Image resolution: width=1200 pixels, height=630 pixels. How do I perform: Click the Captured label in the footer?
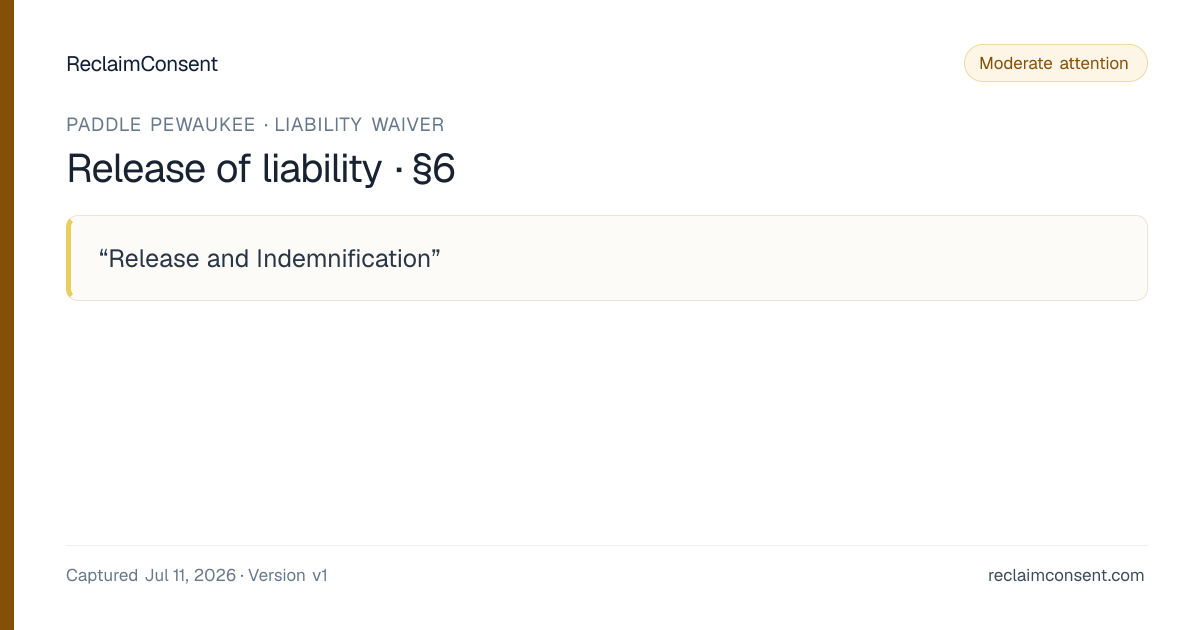click(102, 576)
